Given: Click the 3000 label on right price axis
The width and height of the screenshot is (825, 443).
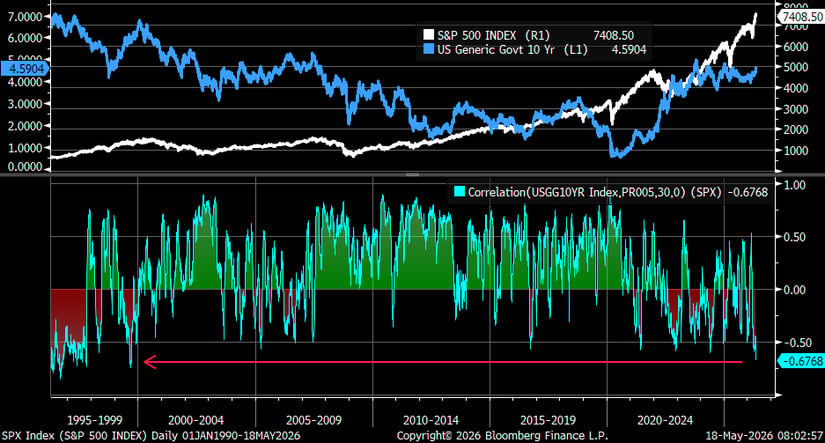Looking at the screenshot, I should [x=796, y=109].
